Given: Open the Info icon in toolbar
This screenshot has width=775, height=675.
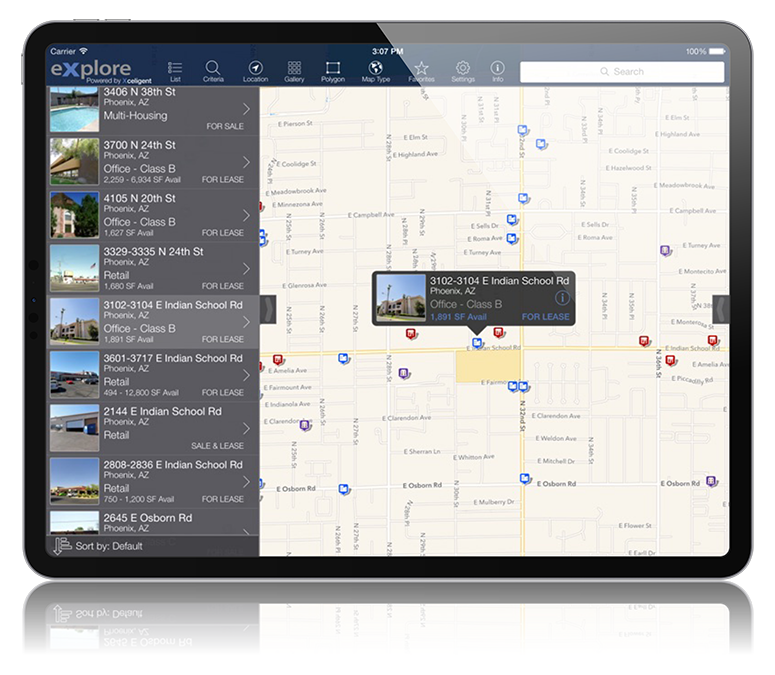Looking at the screenshot, I should pyautogui.click(x=498, y=70).
